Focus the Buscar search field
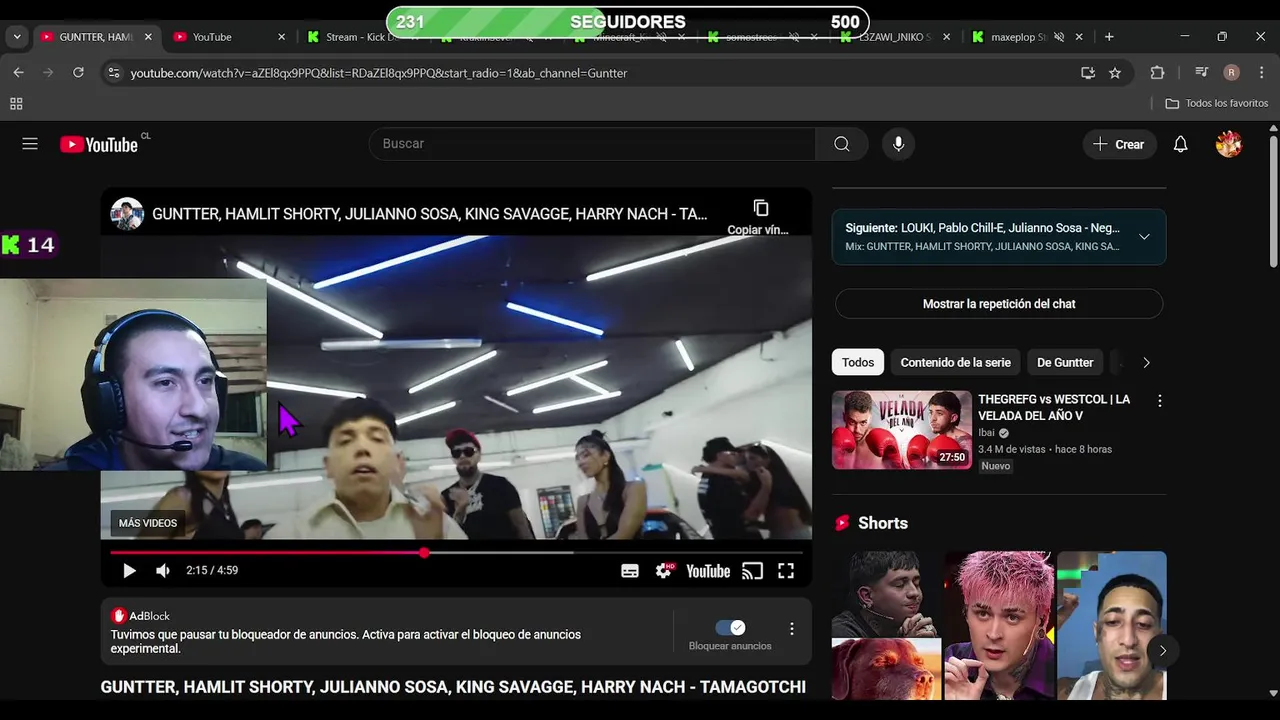 (x=592, y=144)
